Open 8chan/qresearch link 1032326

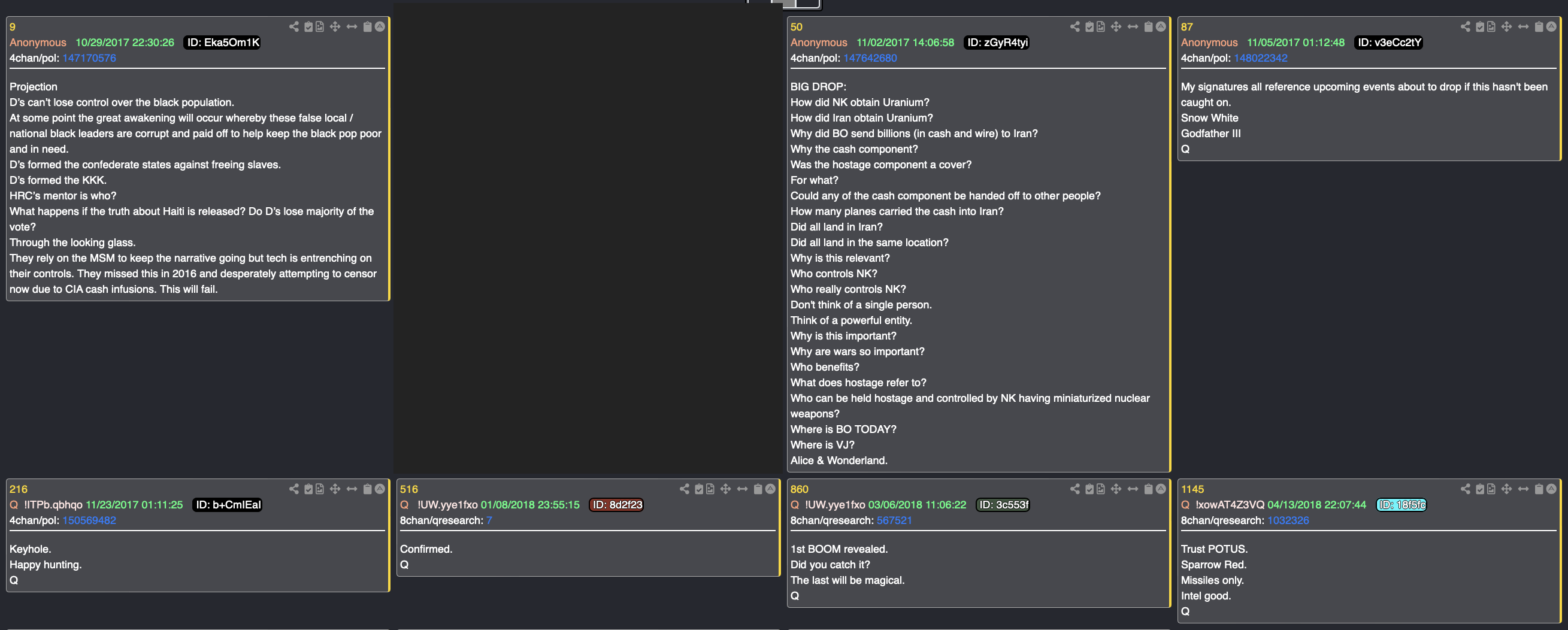(1288, 520)
